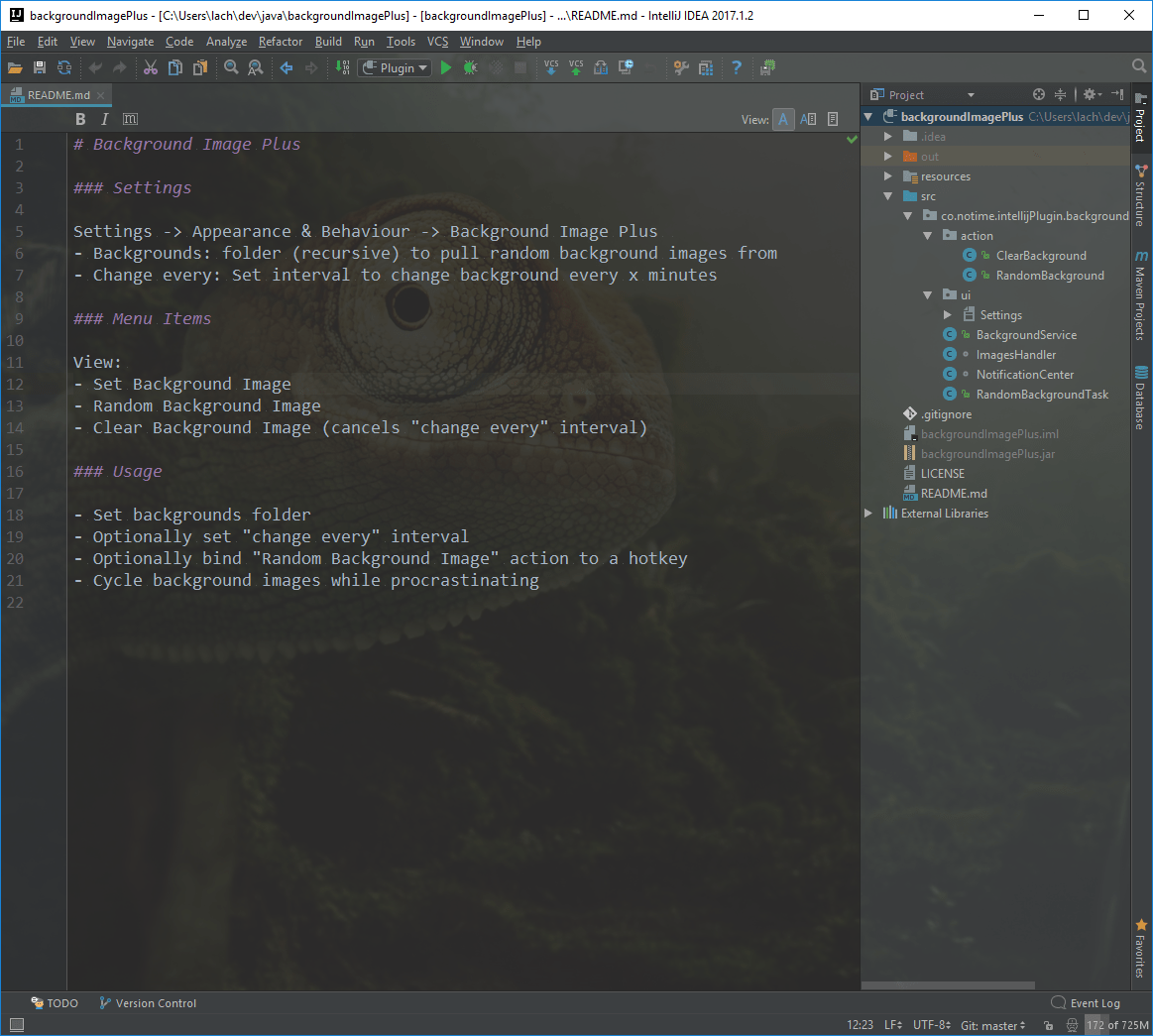Click the Save All floppy icon
The image size is (1153, 1036).
tap(40, 67)
